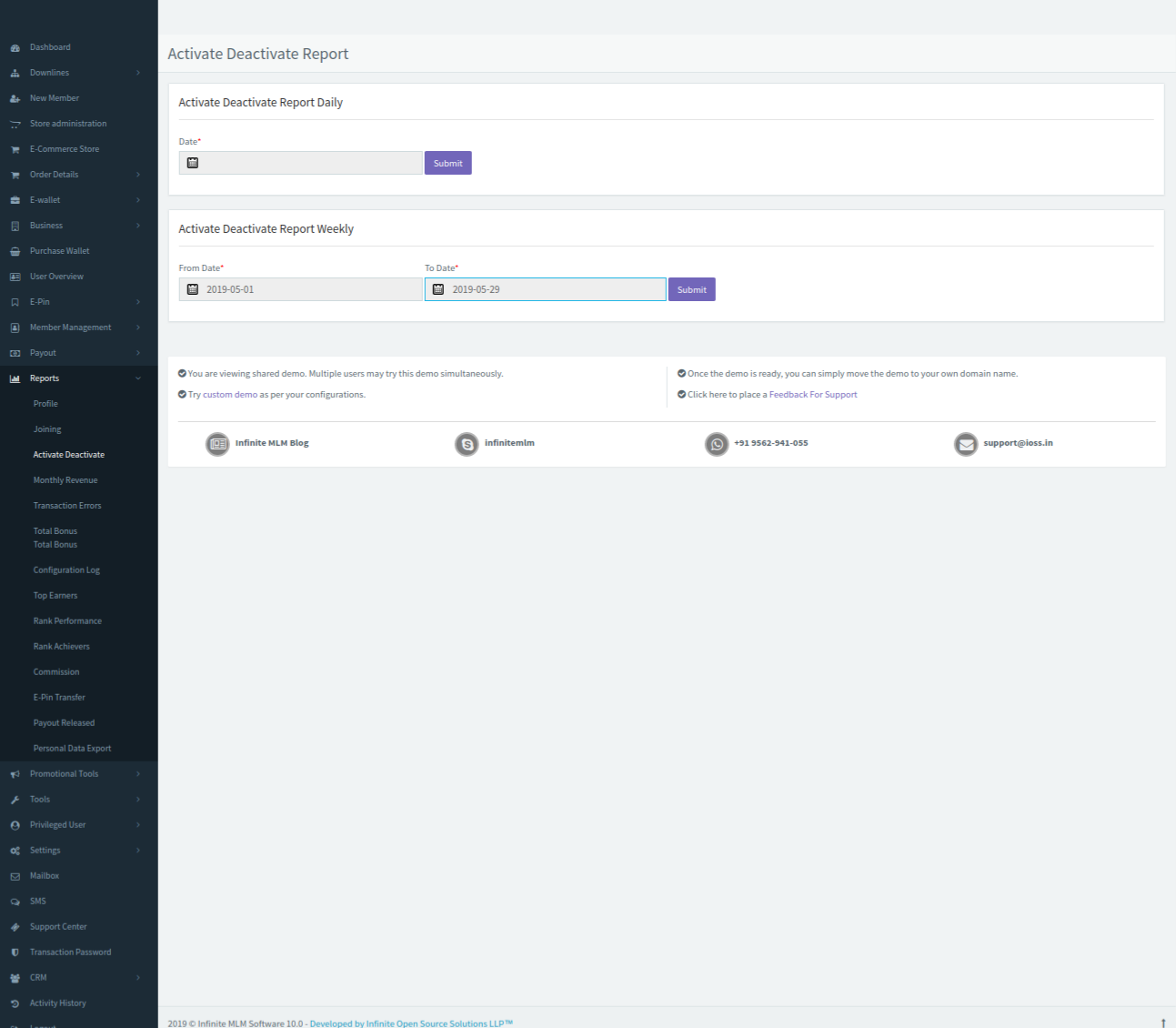This screenshot has width=1176, height=1028.
Task: Collapse the Reports menu chevron
Action: point(138,378)
